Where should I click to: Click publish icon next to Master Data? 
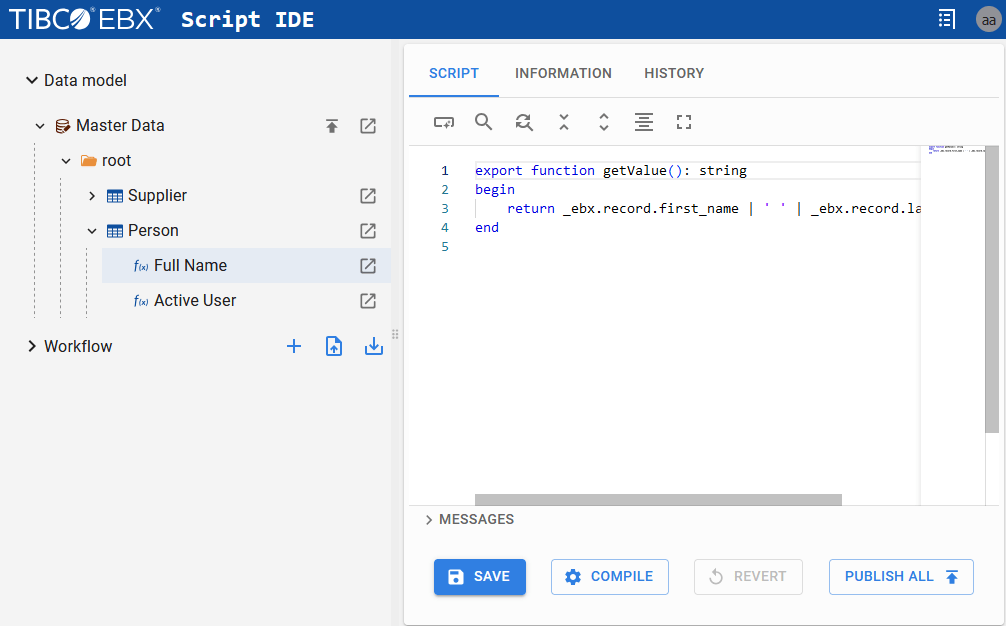click(x=332, y=126)
